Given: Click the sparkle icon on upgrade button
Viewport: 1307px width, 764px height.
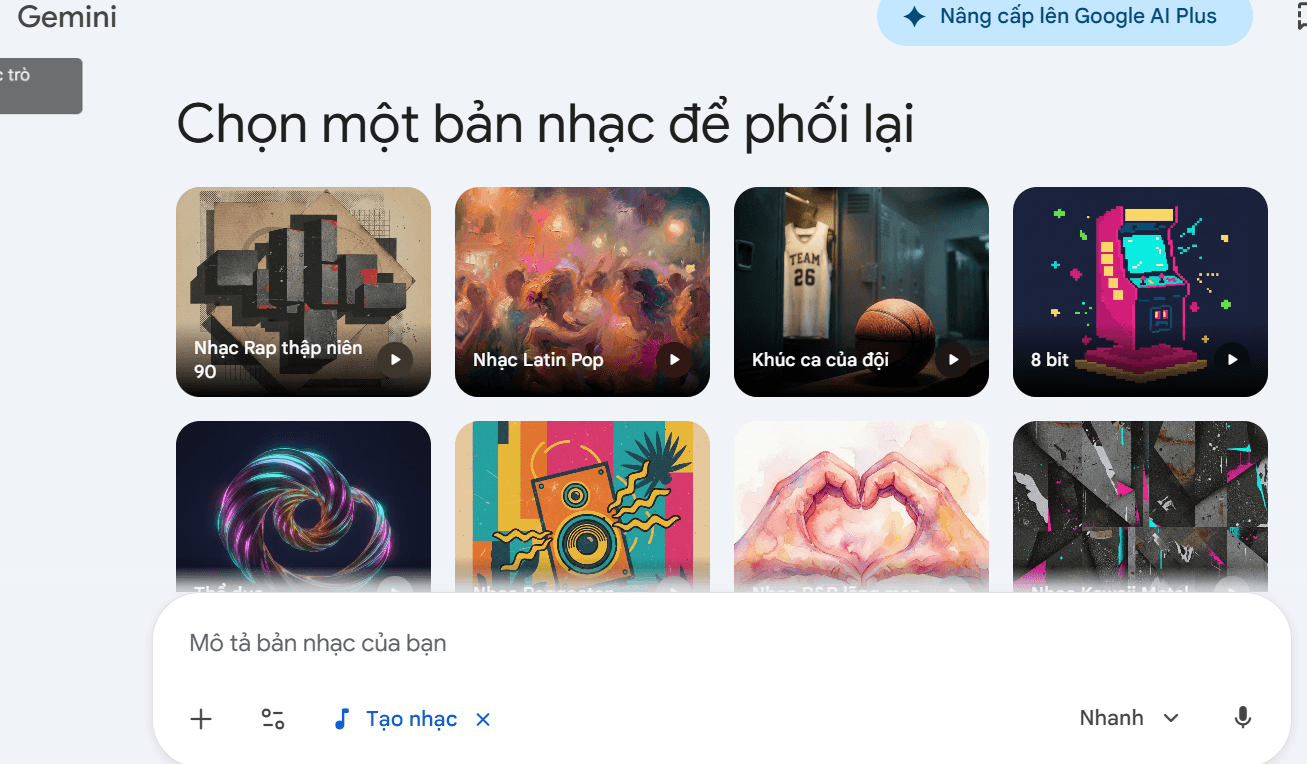Looking at the screenshot, I should (x=914, y=16).
